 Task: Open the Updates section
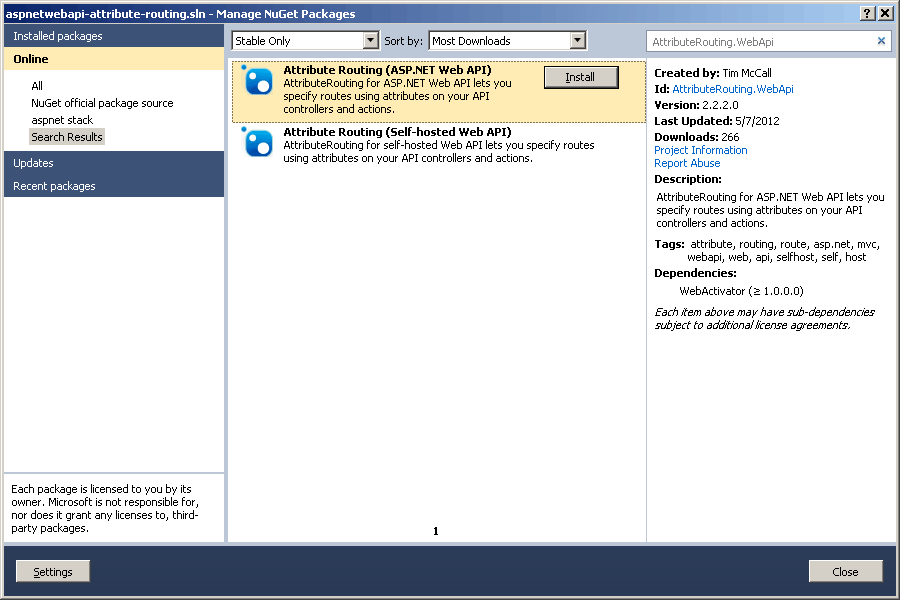point(114,163)
